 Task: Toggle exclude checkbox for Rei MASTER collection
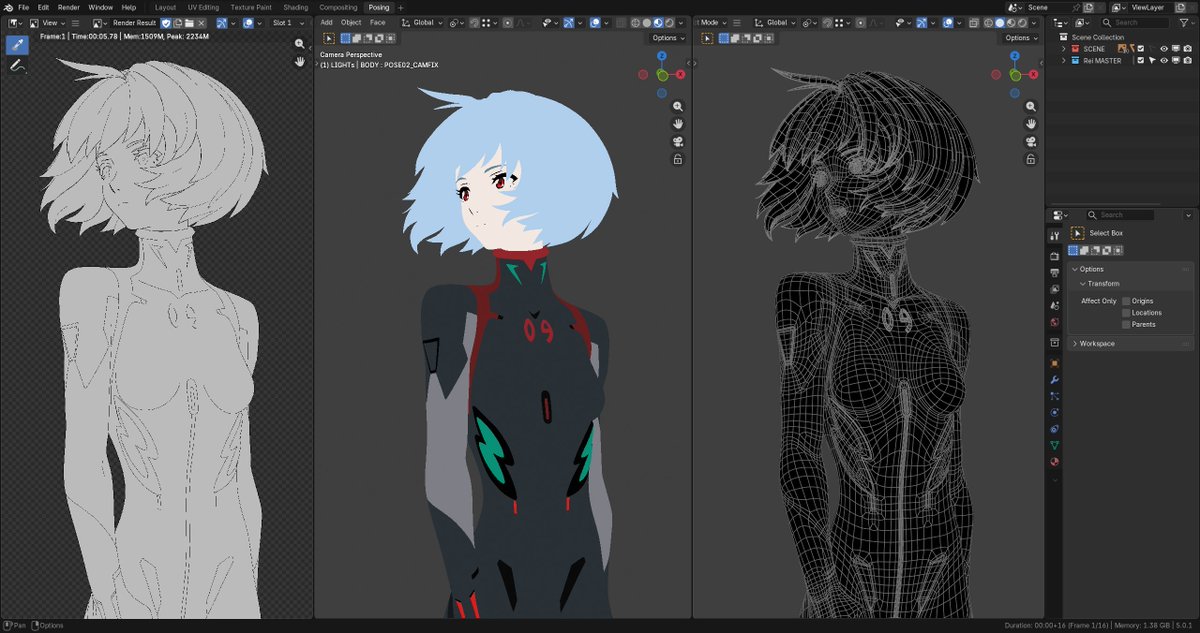1141,60
